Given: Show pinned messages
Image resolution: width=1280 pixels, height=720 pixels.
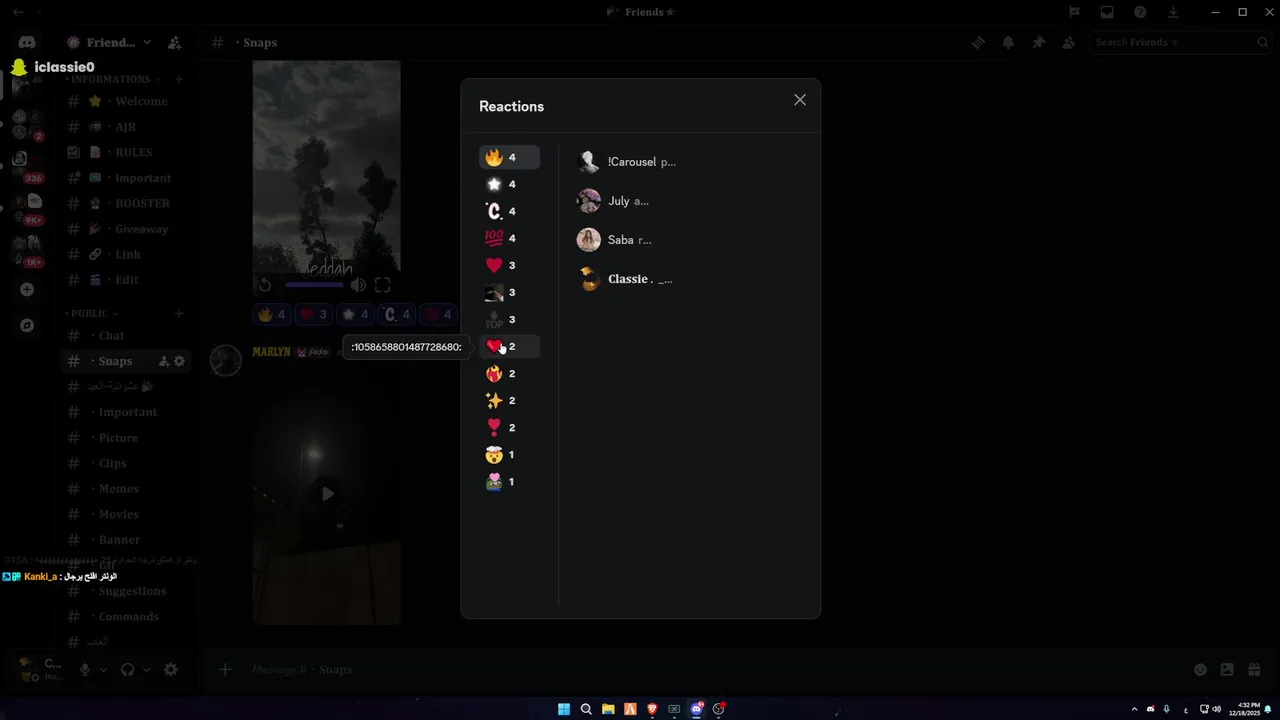Looking at the screenshot, I should pyautogui.click(x=1038, y=42).
